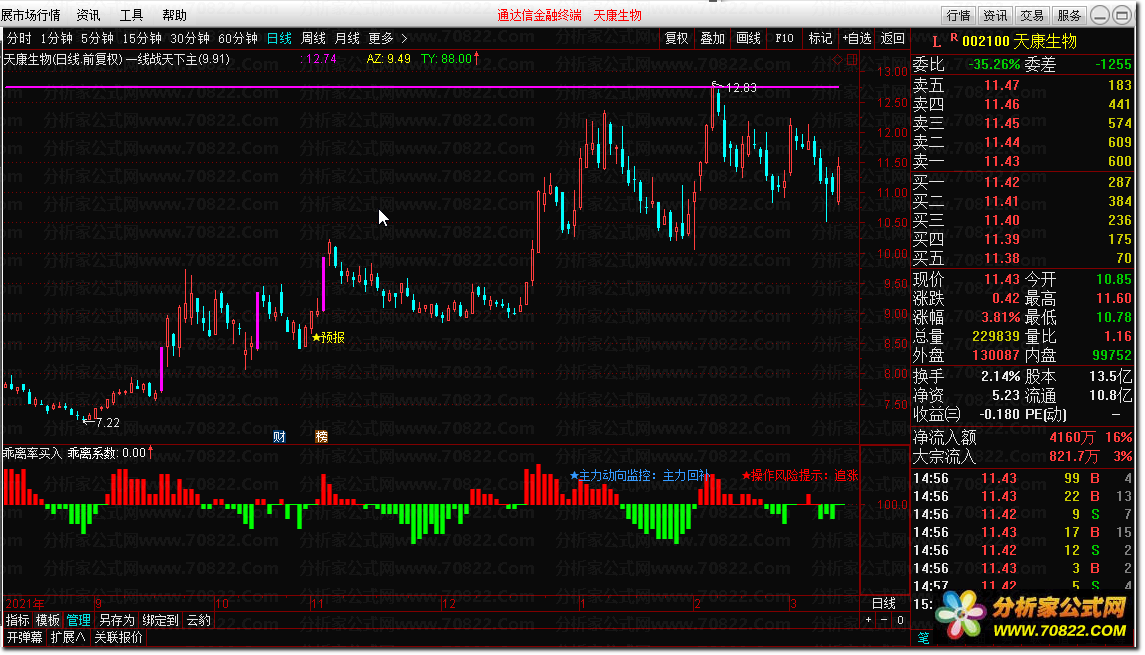Click the 画线 drawing button

point(748,39)
